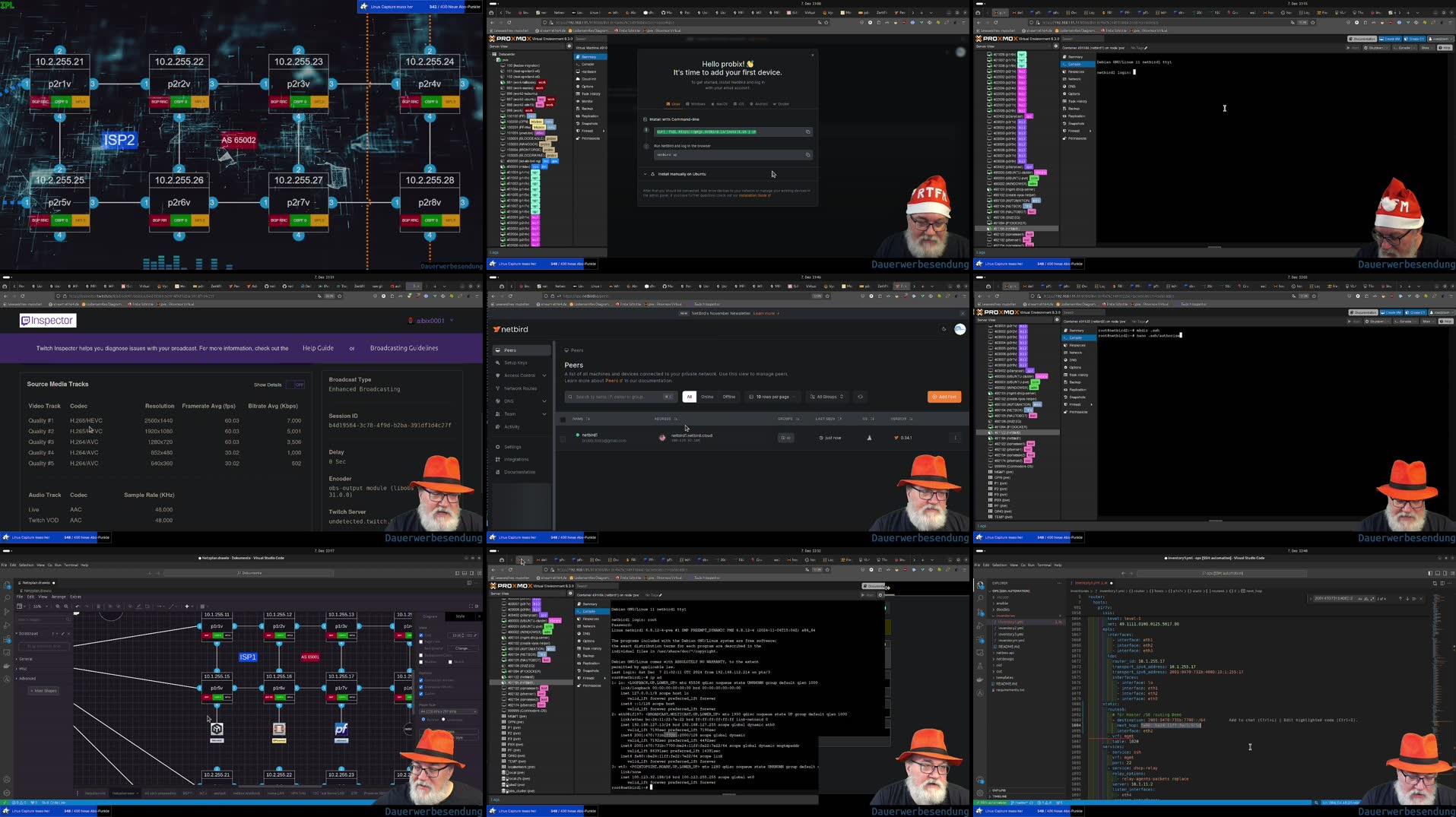Toggle Show Details switch in Twitch Inspector

(295, 385)
